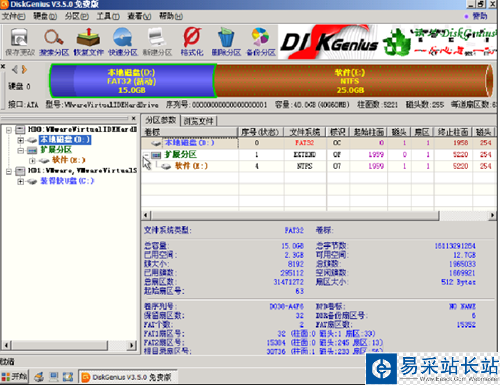Open the 开始 (Start) menu button
Screen dimensions: 500x385
(x=14, y=377)
